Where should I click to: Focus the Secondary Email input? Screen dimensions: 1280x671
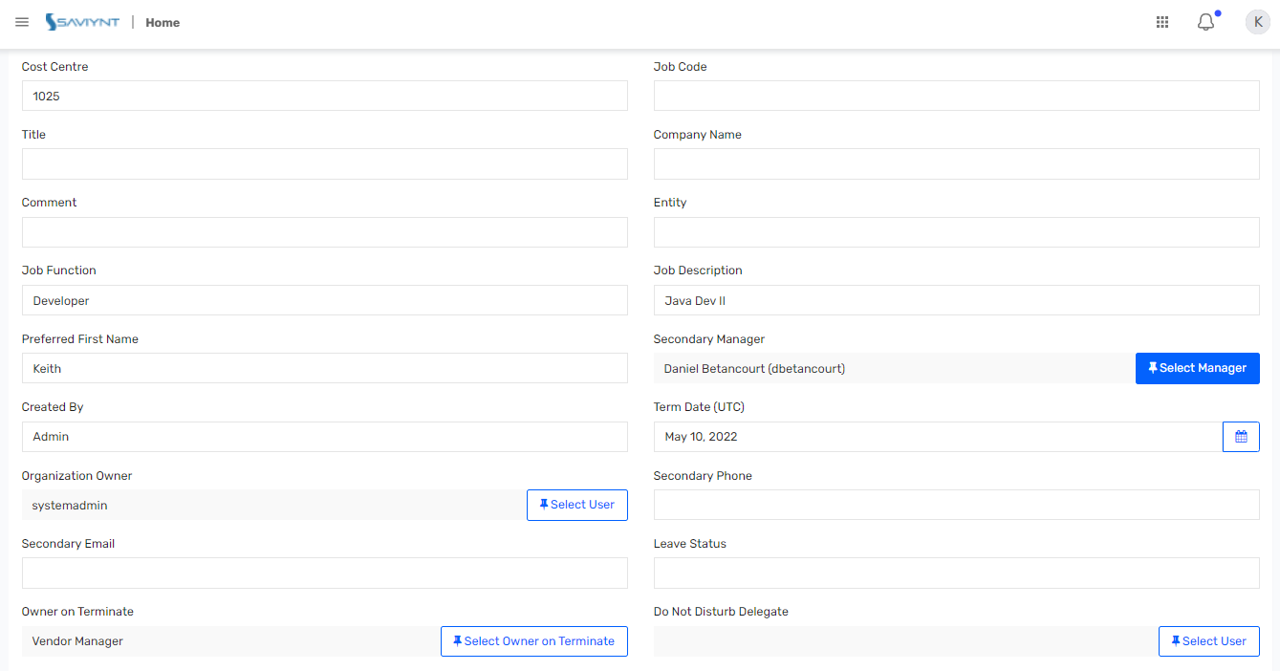tap(325, 573)
